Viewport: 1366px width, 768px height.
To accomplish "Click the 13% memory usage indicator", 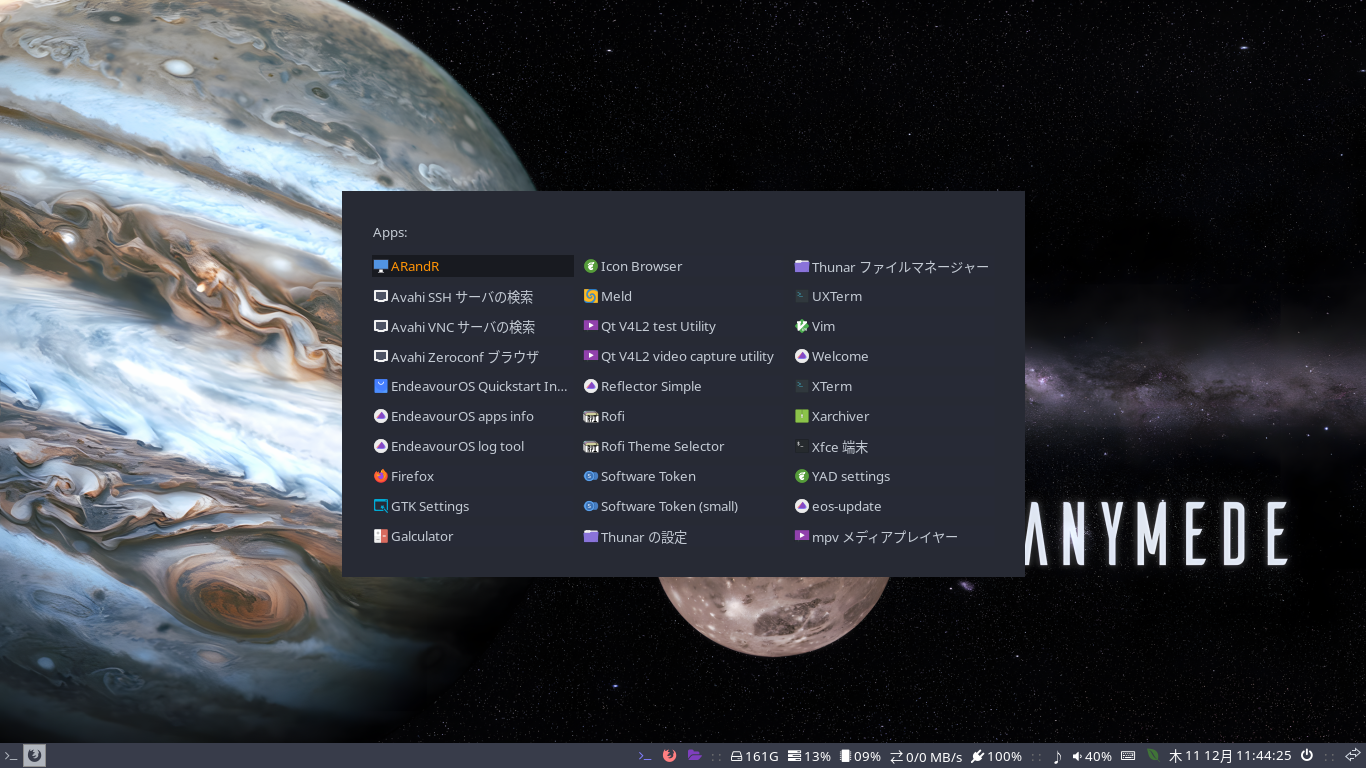I will click(809, 757).
